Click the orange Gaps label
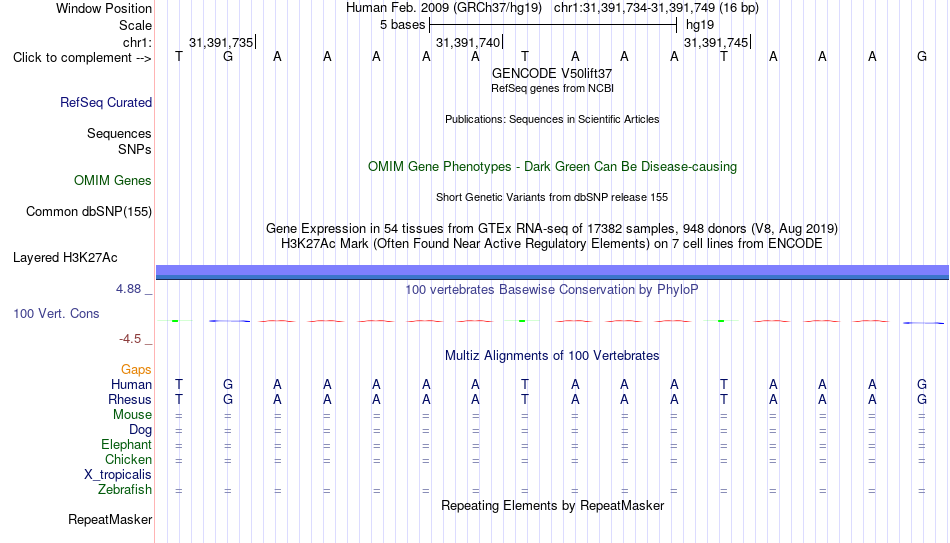This screenshot has width=950, height=543. coord(136,370)
